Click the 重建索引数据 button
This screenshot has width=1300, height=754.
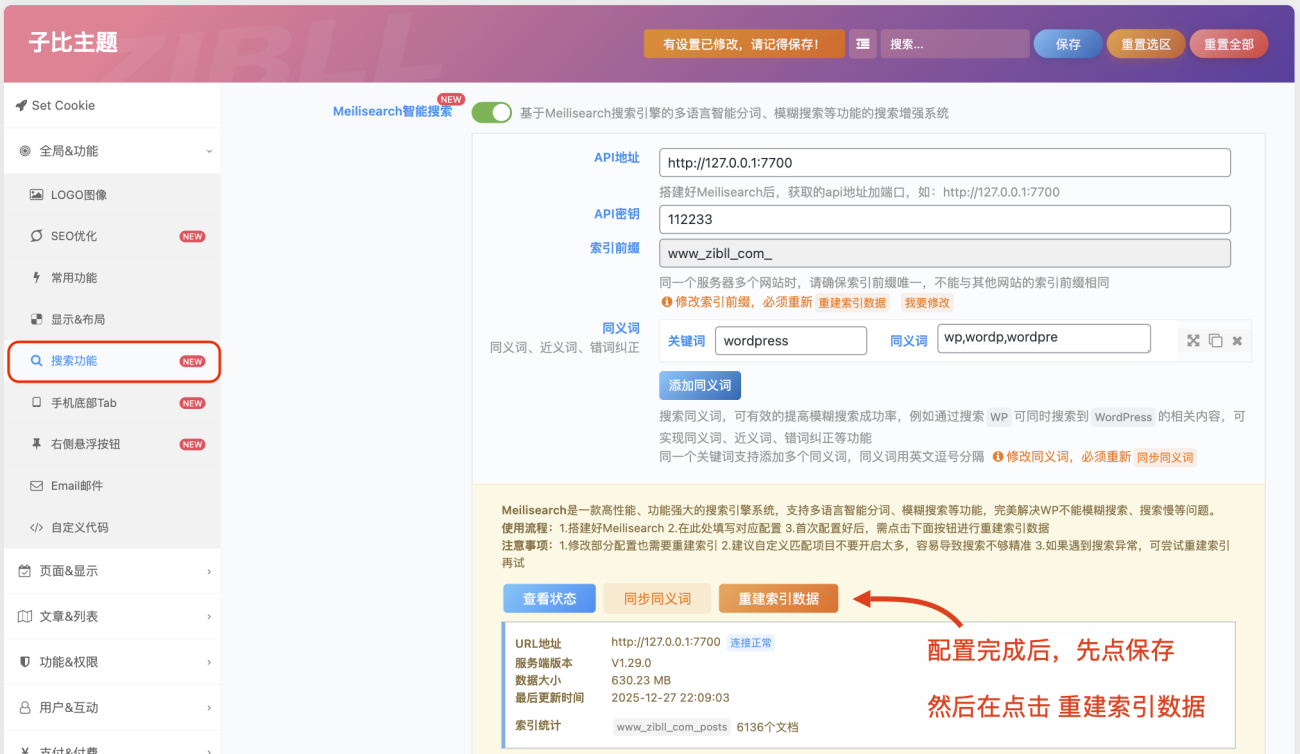coord(778,597)
